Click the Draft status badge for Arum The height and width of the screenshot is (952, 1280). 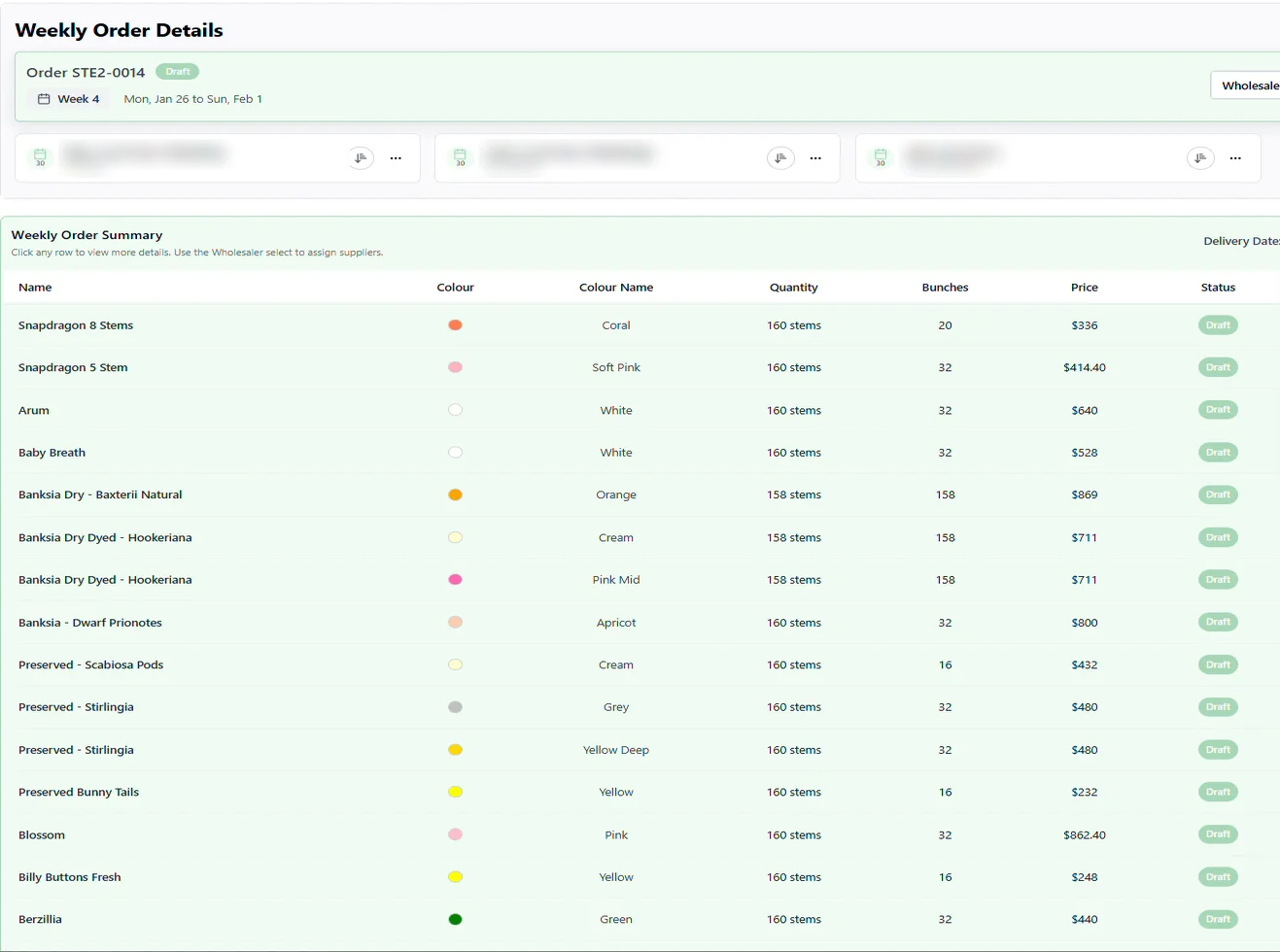coord(1218,410)
